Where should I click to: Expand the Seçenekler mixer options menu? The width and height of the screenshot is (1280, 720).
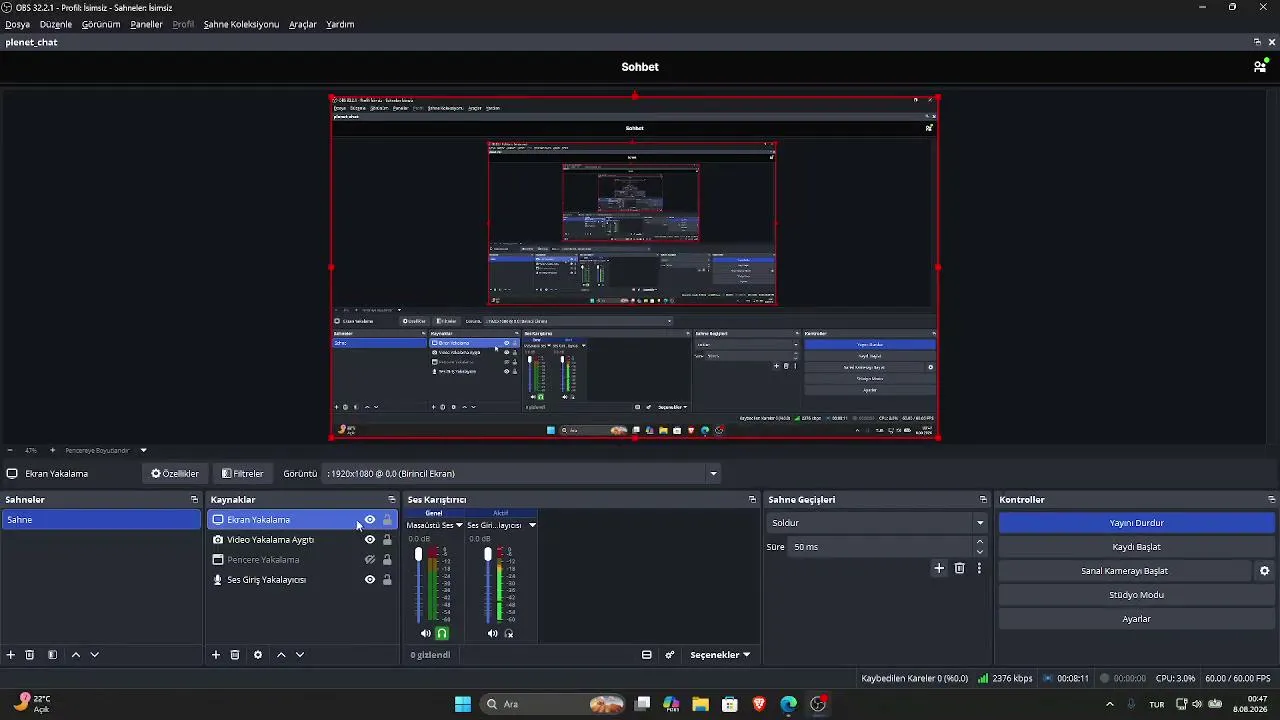click(x=720, y=655)
